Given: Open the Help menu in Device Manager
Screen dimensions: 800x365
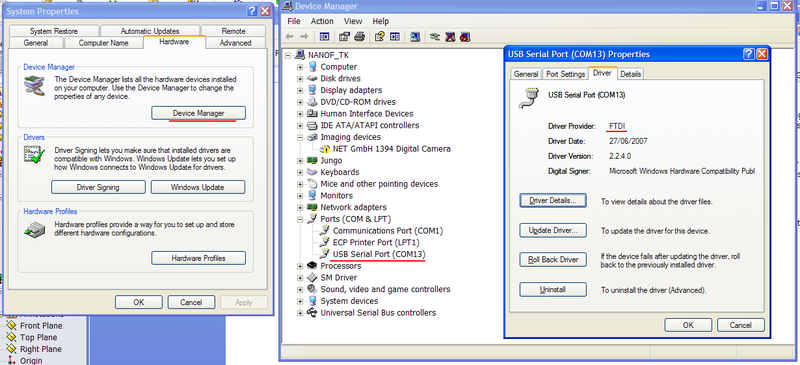Looking at the screenshot, I should coord(381,21).
